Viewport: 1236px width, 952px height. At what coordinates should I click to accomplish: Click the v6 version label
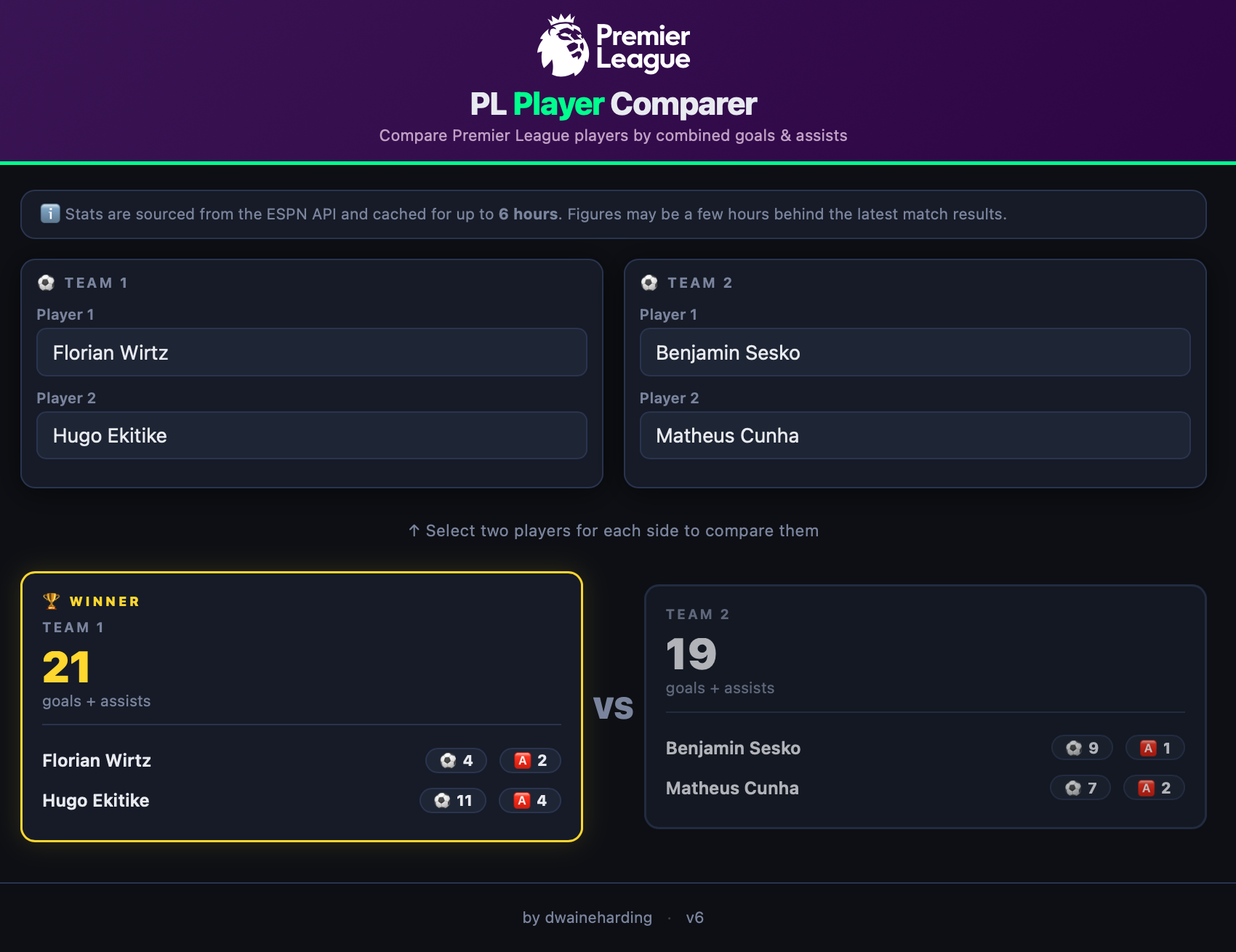[694, 918]
